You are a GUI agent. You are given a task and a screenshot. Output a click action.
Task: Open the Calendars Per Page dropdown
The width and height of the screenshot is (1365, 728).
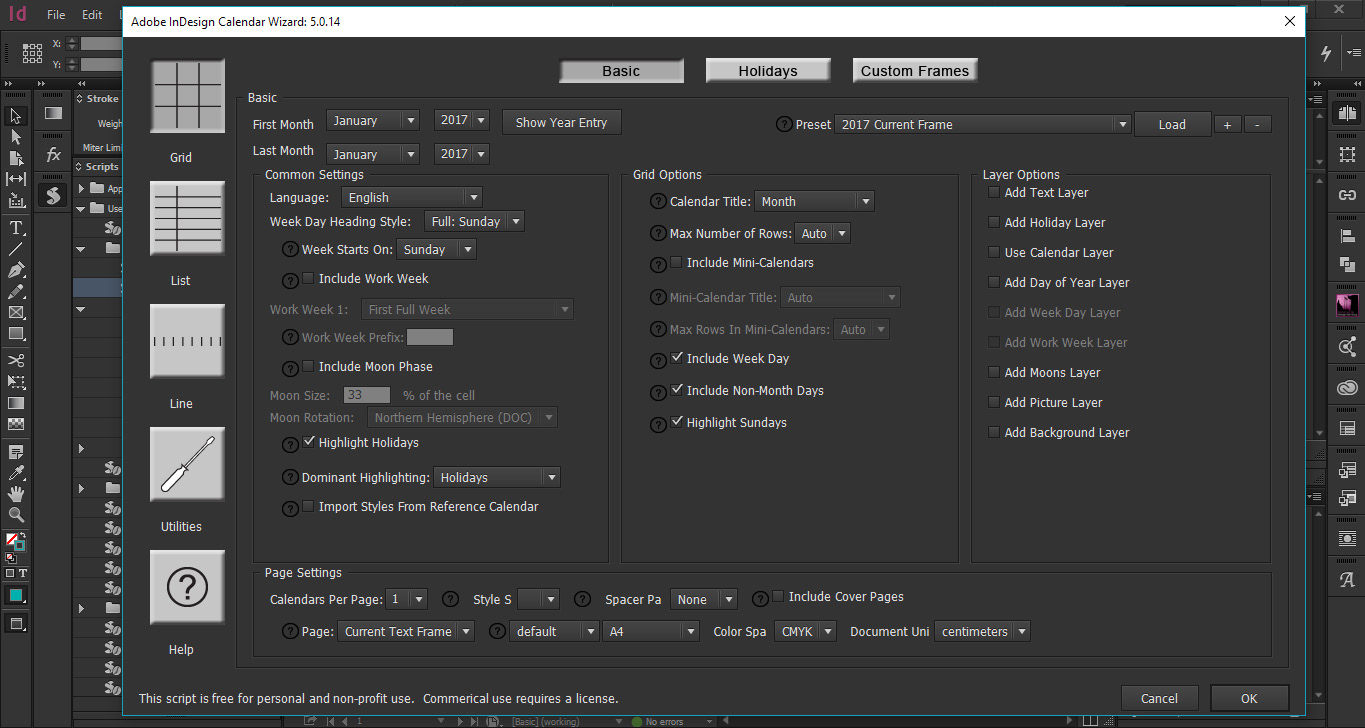tap(407, 600)
